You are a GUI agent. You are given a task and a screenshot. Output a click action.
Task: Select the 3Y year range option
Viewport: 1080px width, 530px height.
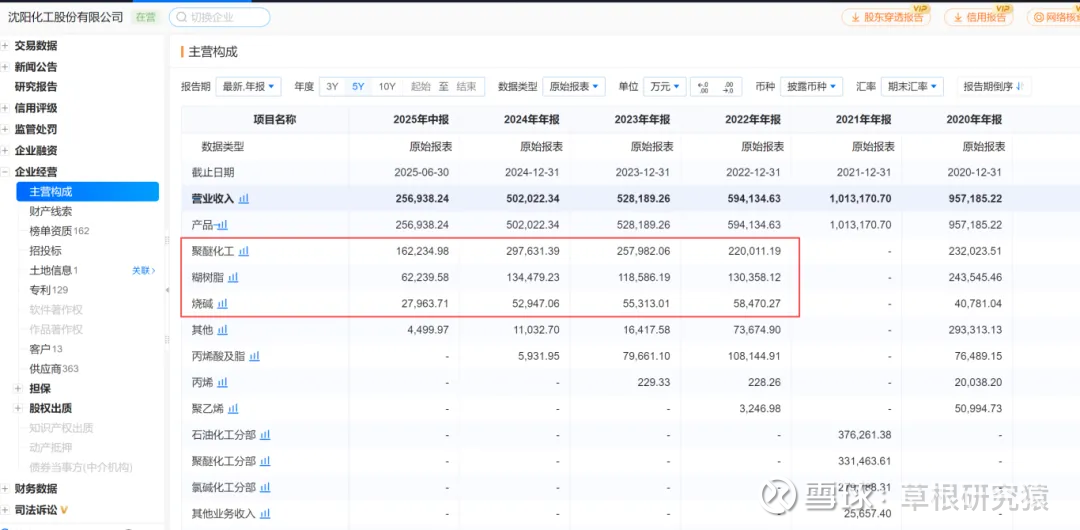tap(332, 87)
